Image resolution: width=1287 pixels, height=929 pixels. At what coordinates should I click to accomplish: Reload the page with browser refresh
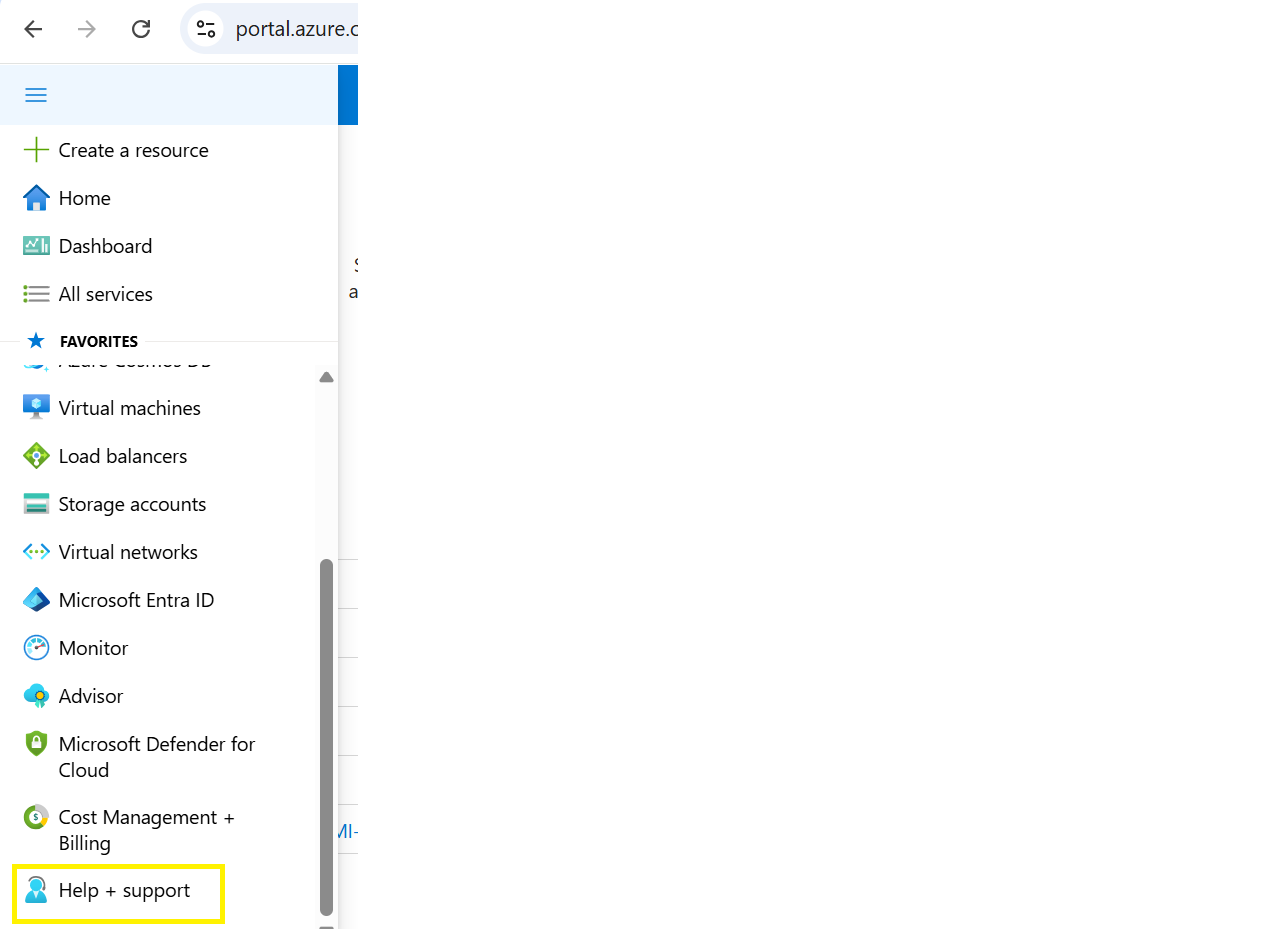141,29
